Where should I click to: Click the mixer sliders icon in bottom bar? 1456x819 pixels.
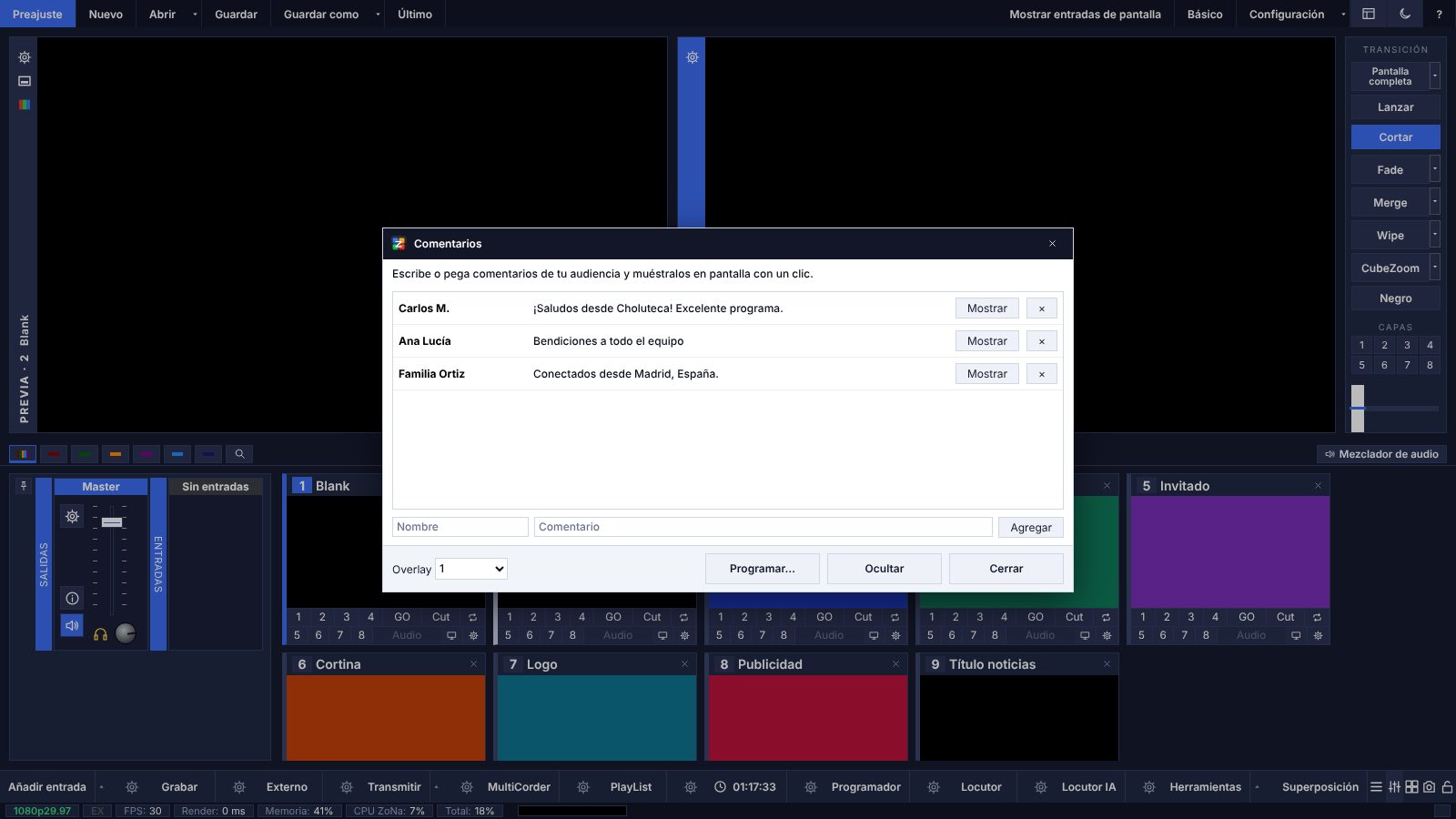click(1394, 787)
